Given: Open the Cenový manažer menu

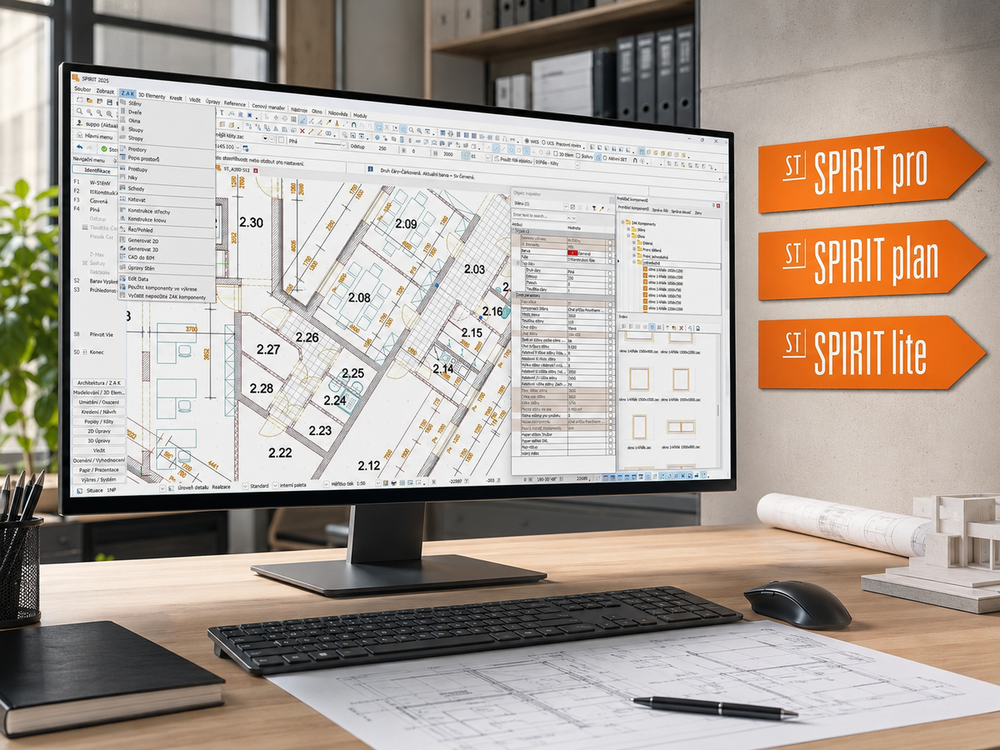Looking at the screenshot, I should click(268, 107).
